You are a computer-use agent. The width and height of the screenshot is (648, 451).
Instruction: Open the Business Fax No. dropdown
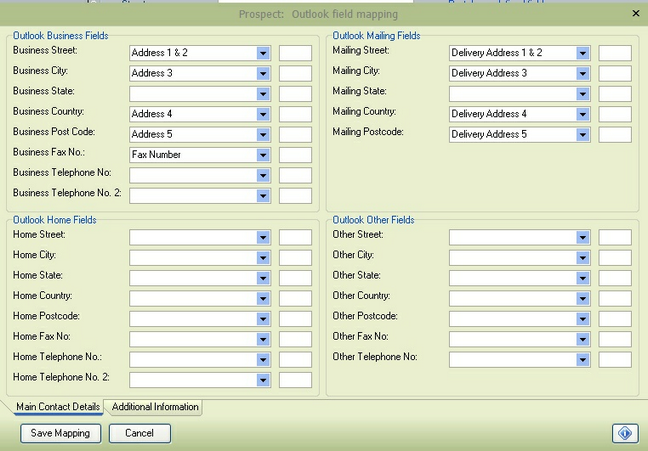click(263, 155)
